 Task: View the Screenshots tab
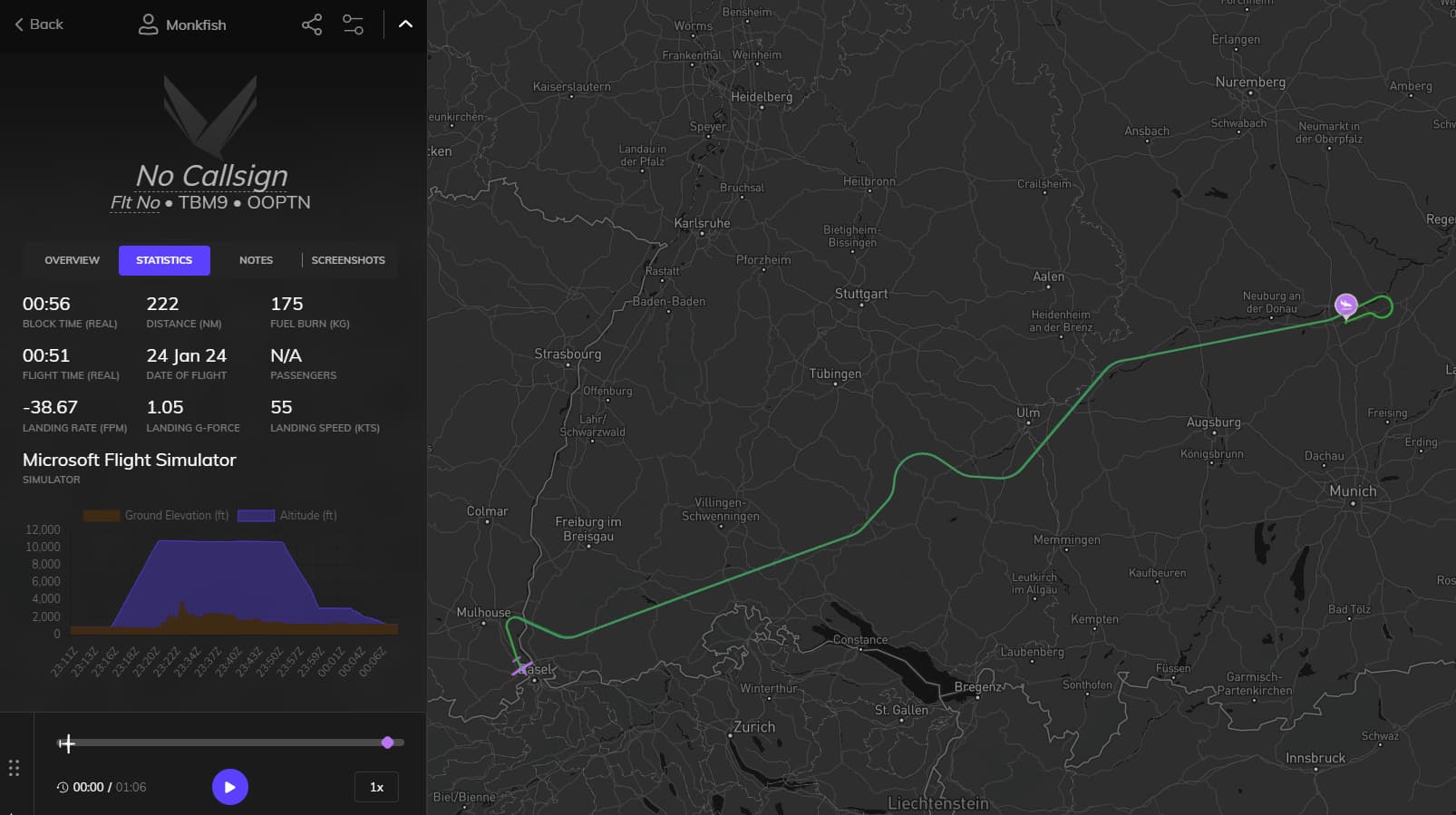[x=348, y=260]
